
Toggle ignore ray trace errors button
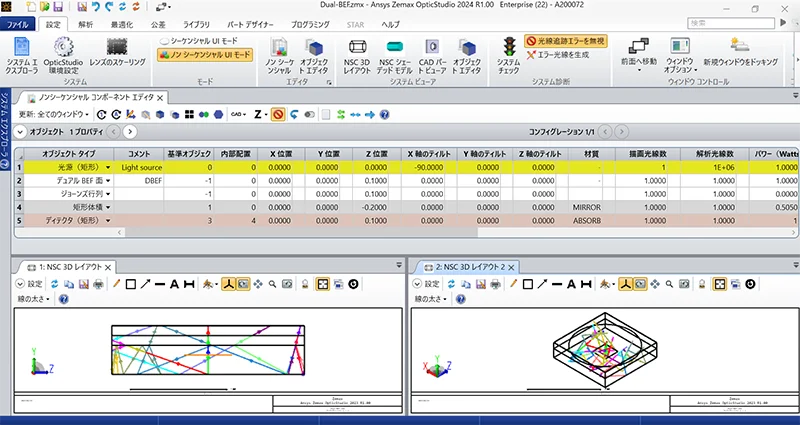[566, 41]
